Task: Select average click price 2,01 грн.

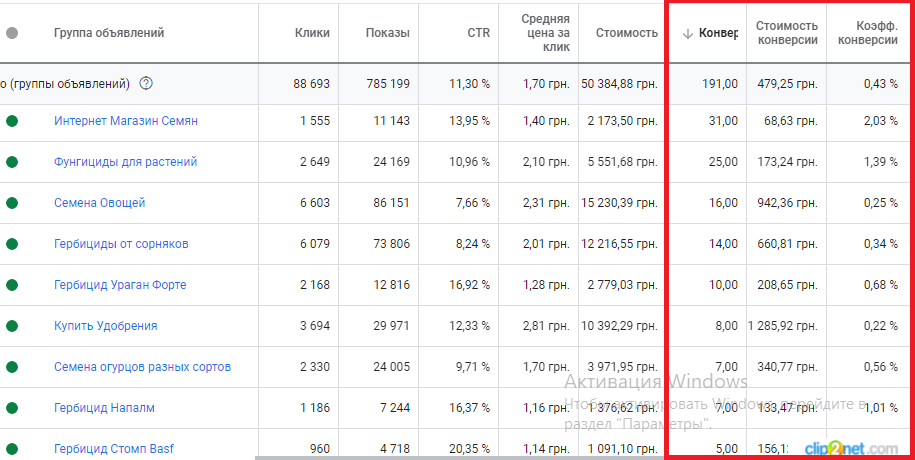Action: pyautogui.click(x=546, y=243)
